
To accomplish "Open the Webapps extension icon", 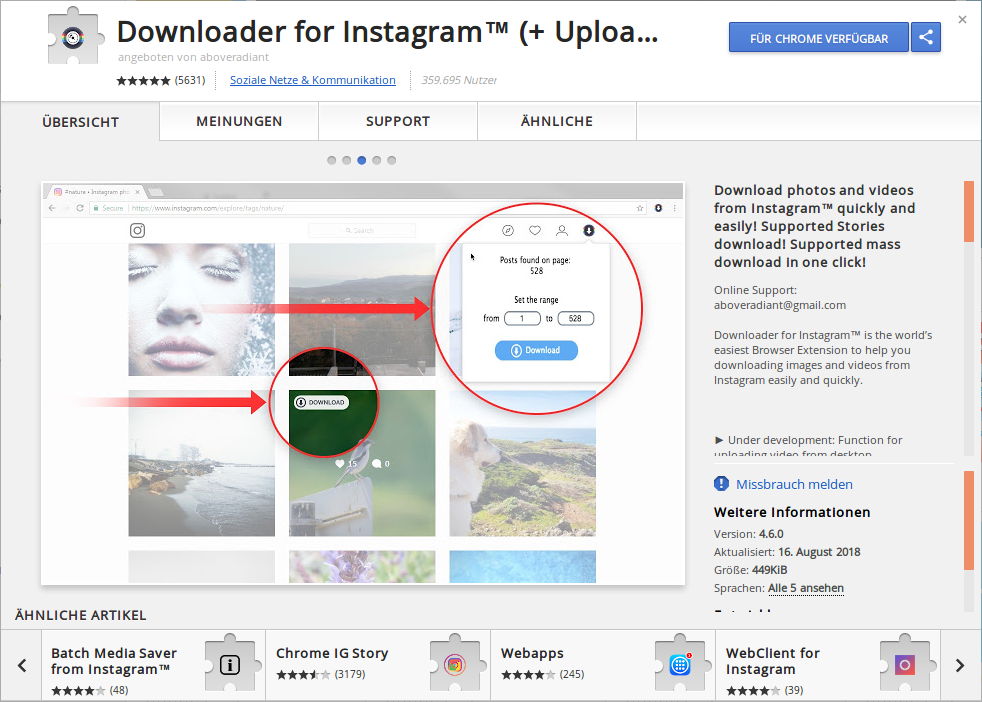I will pyautogui.click(x=680, y=664).
